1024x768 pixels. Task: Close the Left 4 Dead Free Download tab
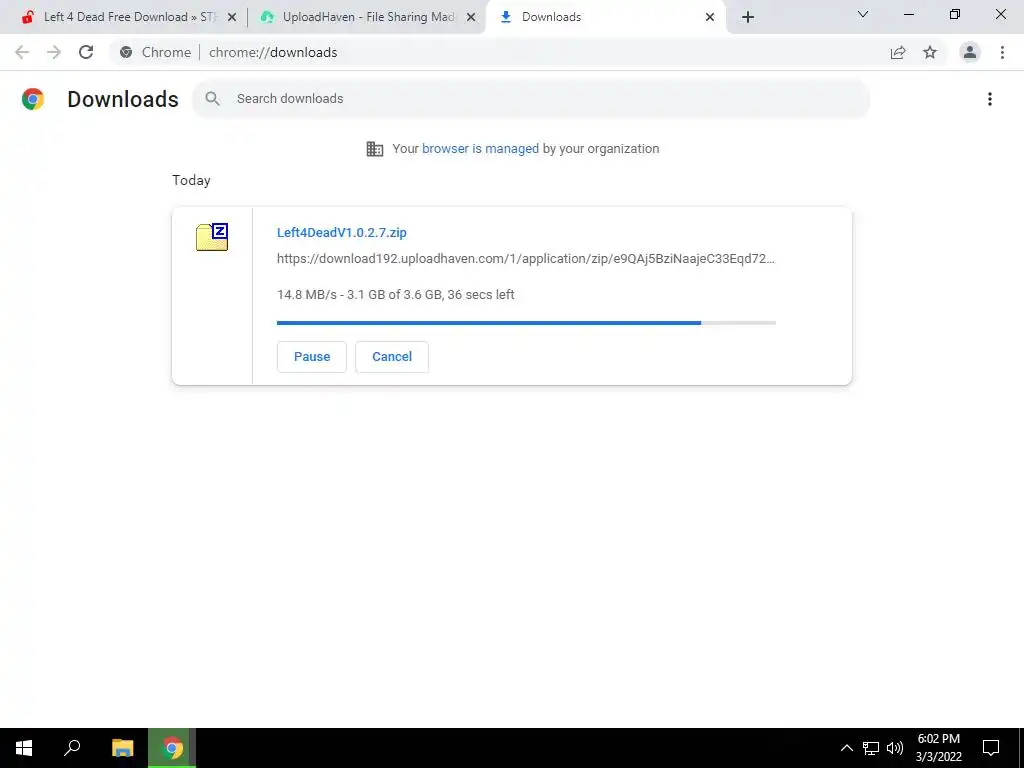[x=232, y=17]
